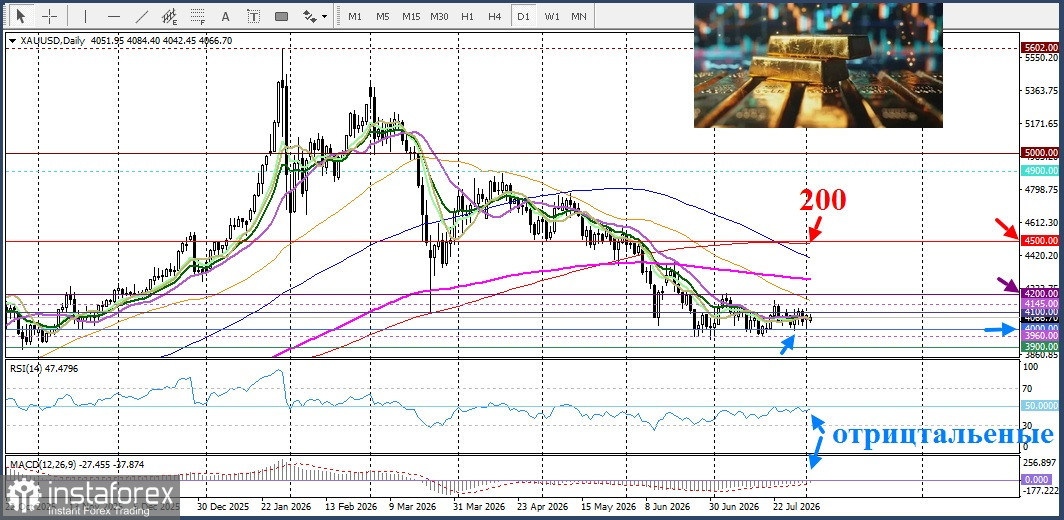Screen dimensions: 1064x520
Task: Open the Arrows tool dropdown arrow
Action: point(324,16)
